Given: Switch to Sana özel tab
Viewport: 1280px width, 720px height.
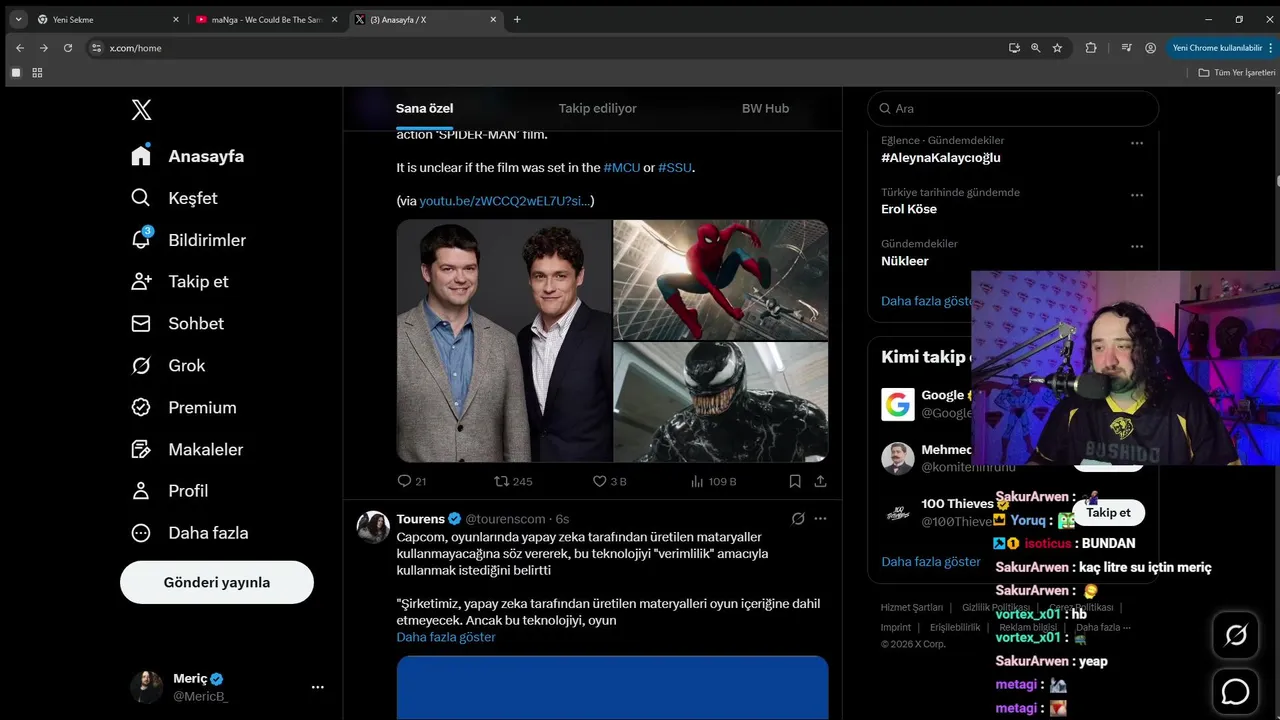Looking at the screenshot, I should (x=425, y=108).
